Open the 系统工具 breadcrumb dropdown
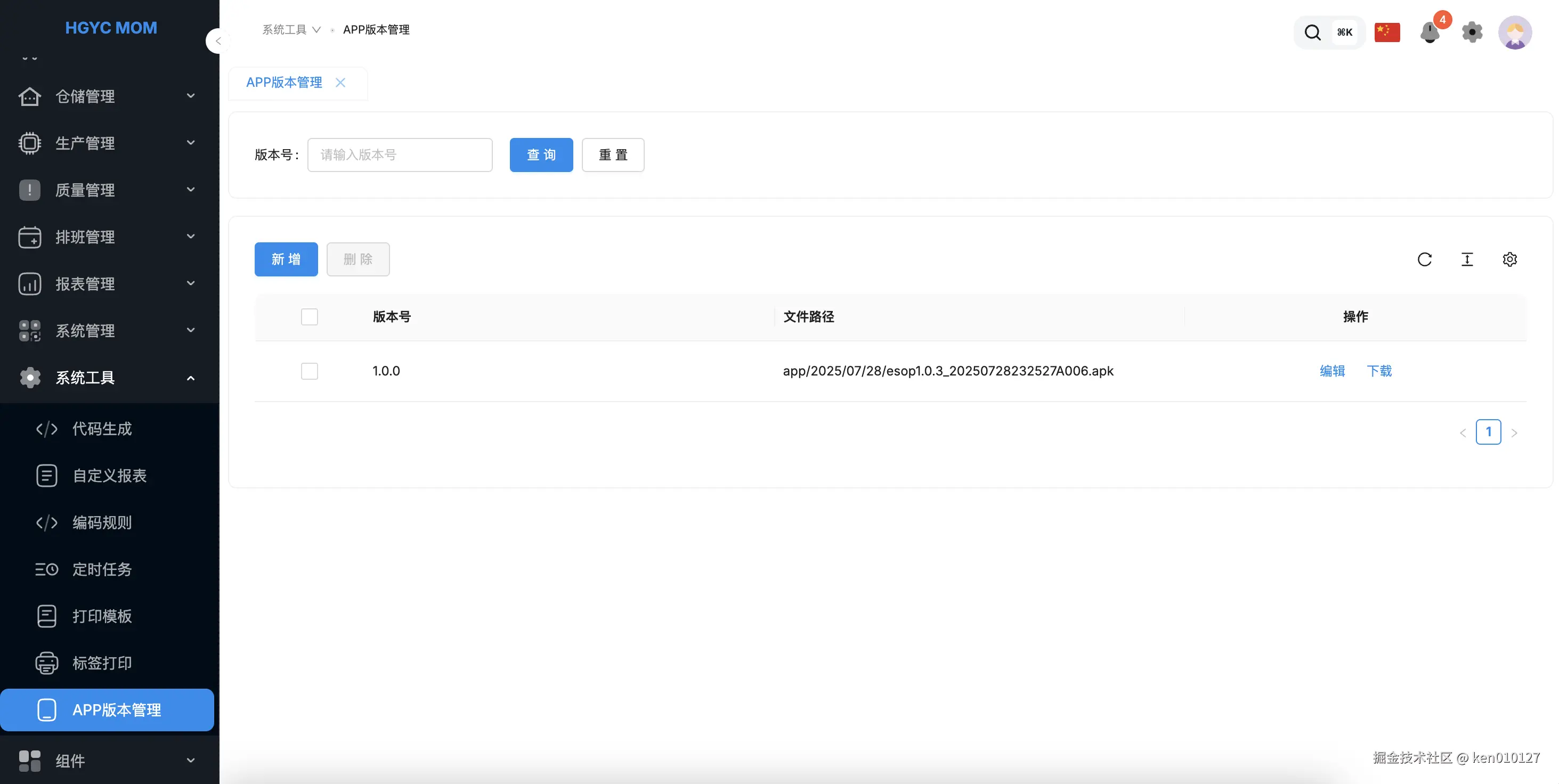 click(291, 30)
